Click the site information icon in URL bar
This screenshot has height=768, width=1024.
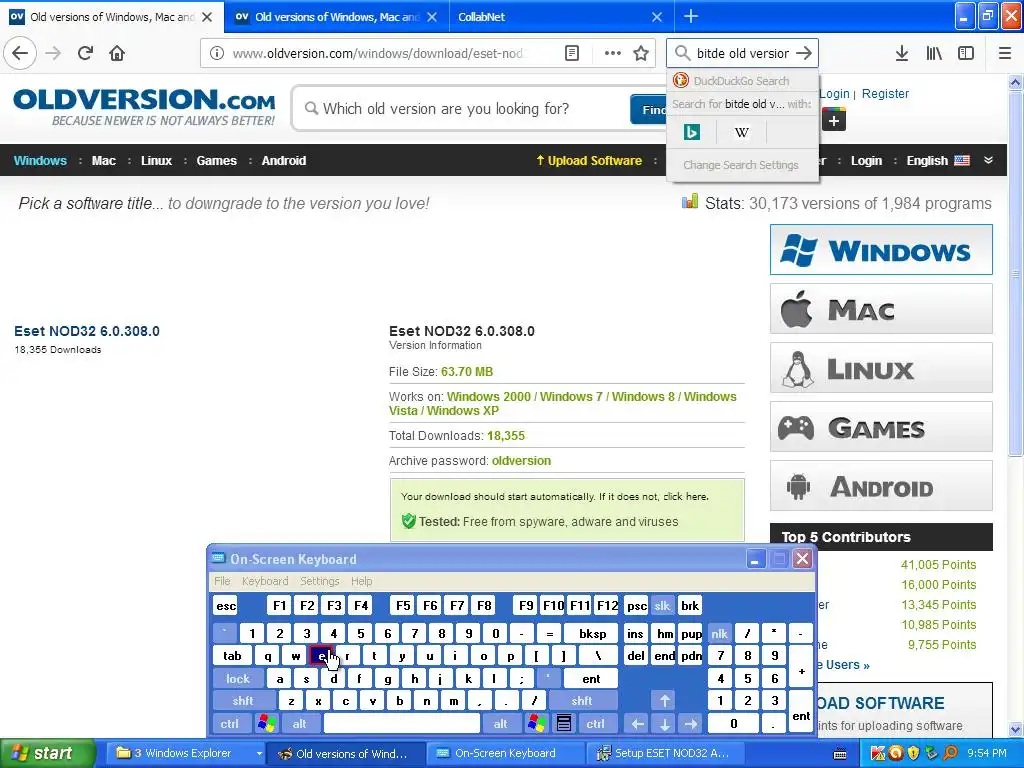pyautogui.click(x=217, y=53)
